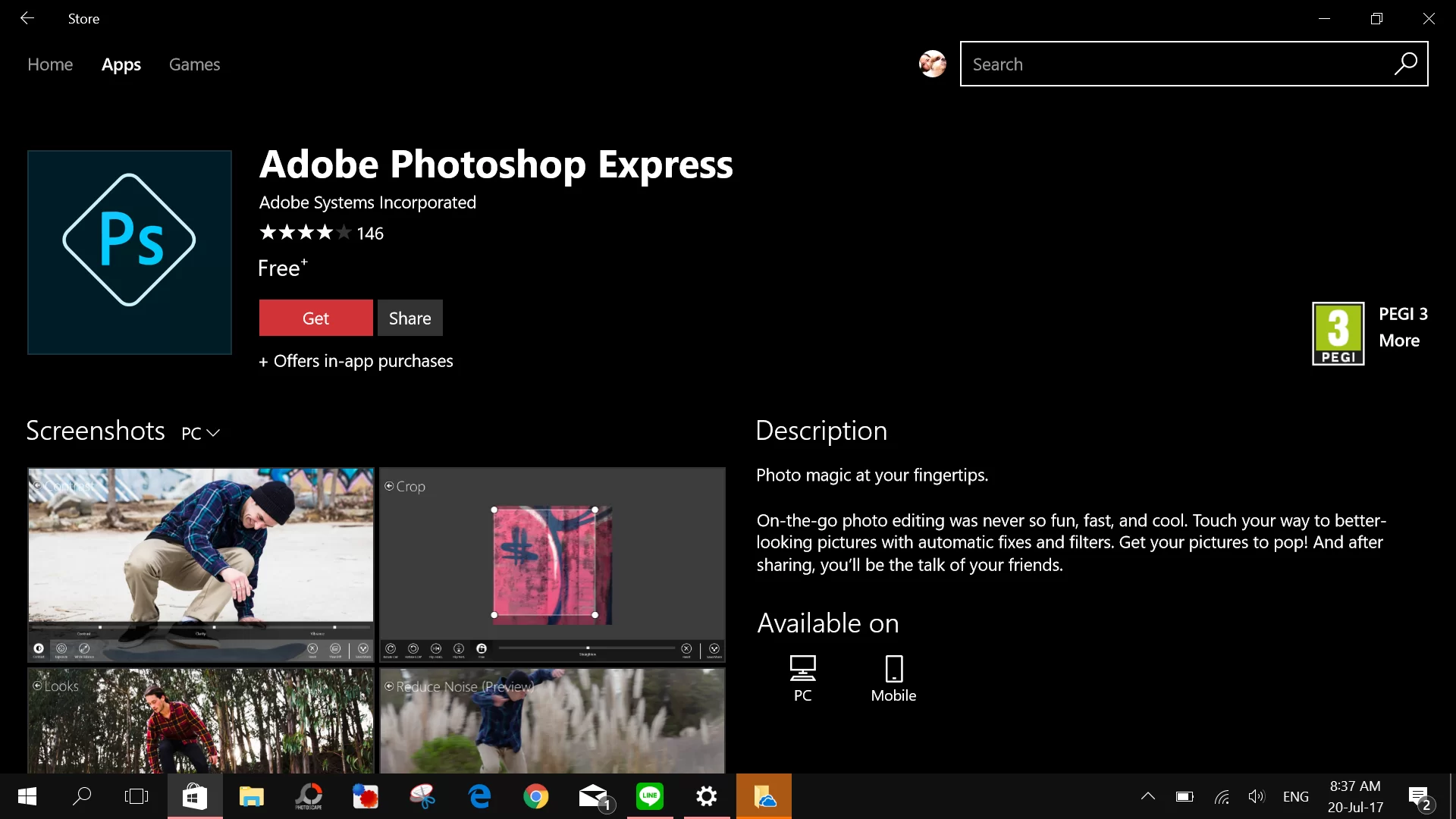This screenshot has height=819, width=1456.
Task: Click the 146 ratings count
Action: [x=370, y=234]
